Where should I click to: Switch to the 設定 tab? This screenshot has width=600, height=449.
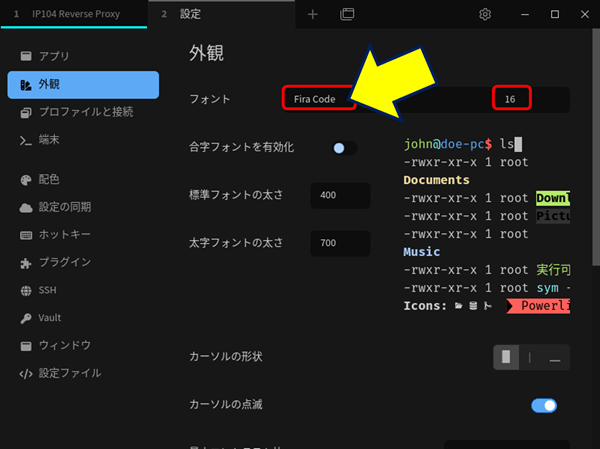tap(221, 14)
